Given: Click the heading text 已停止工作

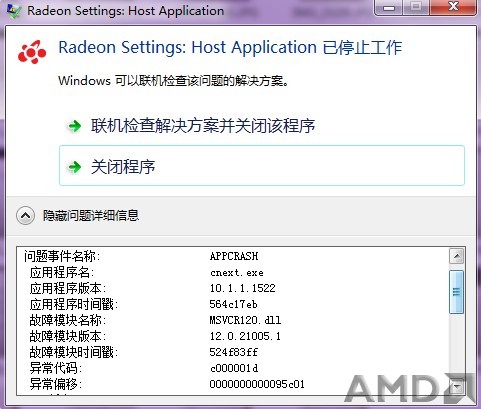Looking at the screenshot, I should pyautogui.click(x=362, y=48).
